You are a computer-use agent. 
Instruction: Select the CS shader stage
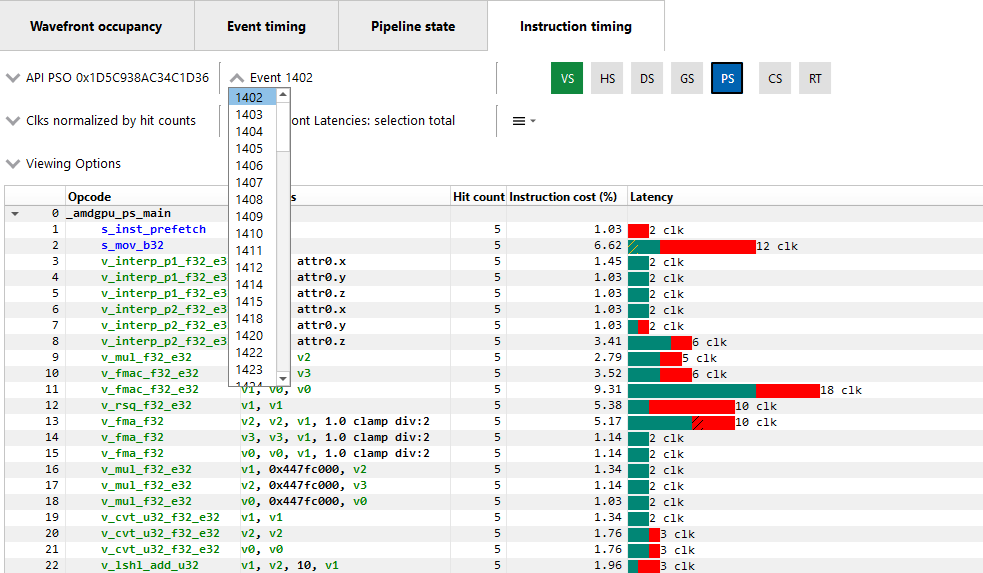(x=775, y=78)
